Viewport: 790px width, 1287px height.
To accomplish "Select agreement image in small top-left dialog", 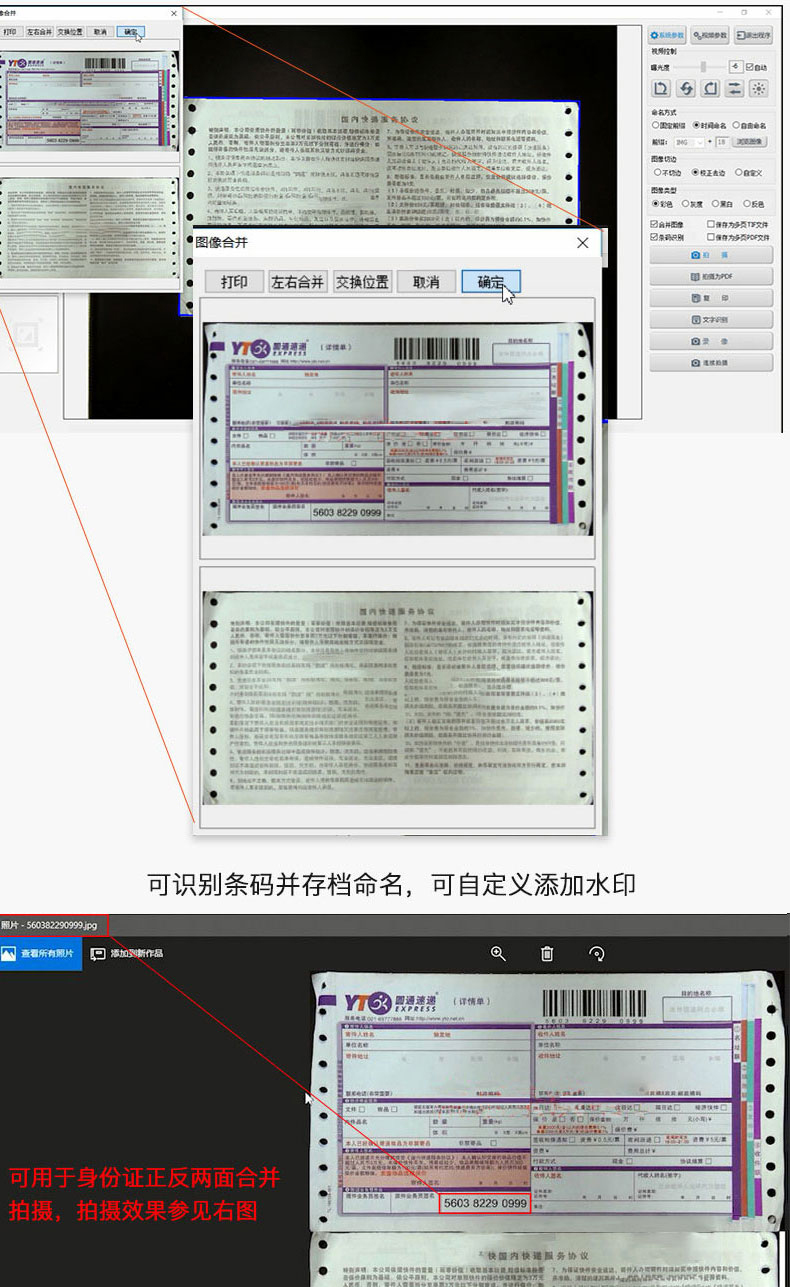I will (89, 230).
